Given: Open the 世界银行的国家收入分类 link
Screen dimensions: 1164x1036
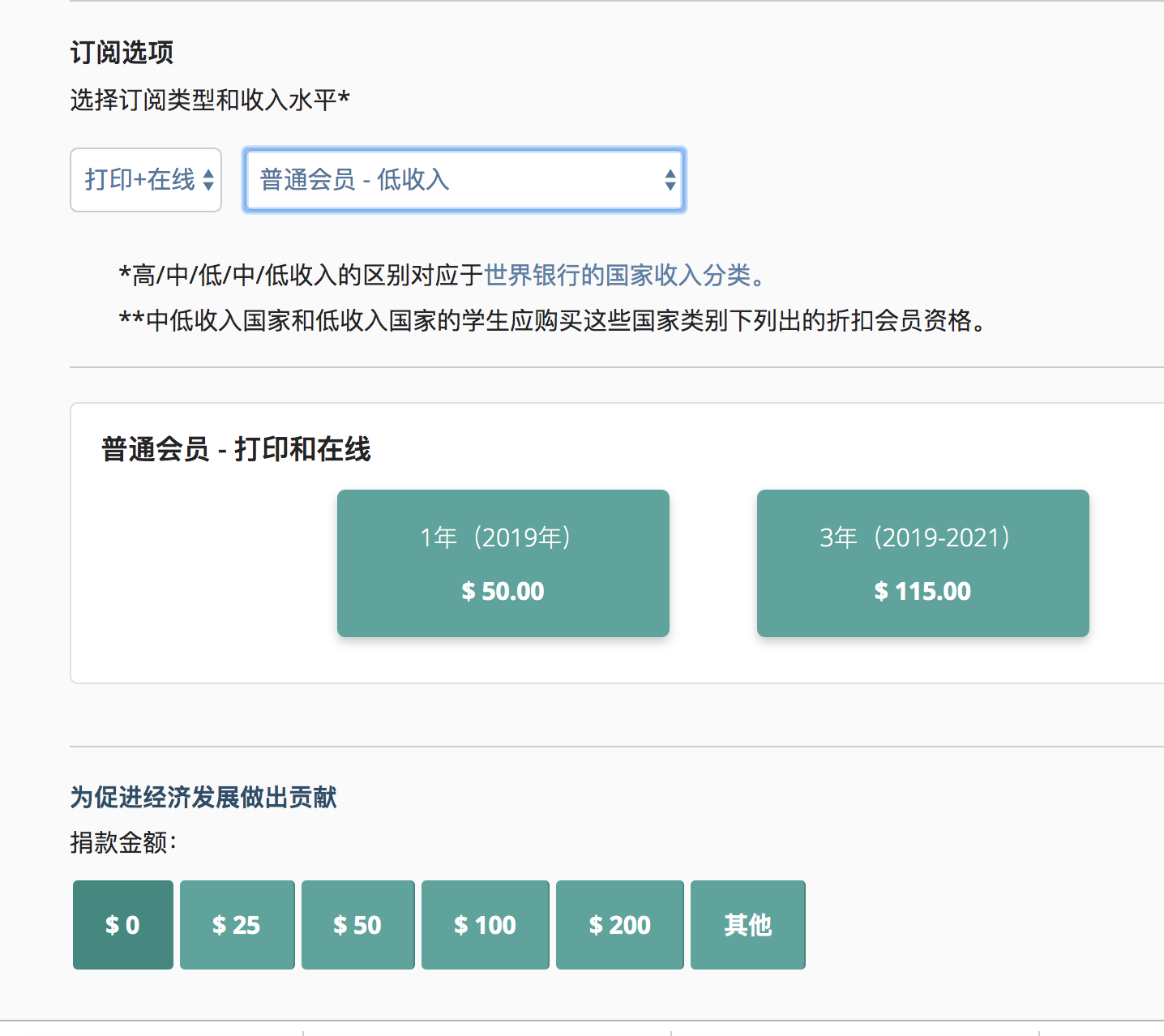Looking at the screenshot, I should 618,276.
